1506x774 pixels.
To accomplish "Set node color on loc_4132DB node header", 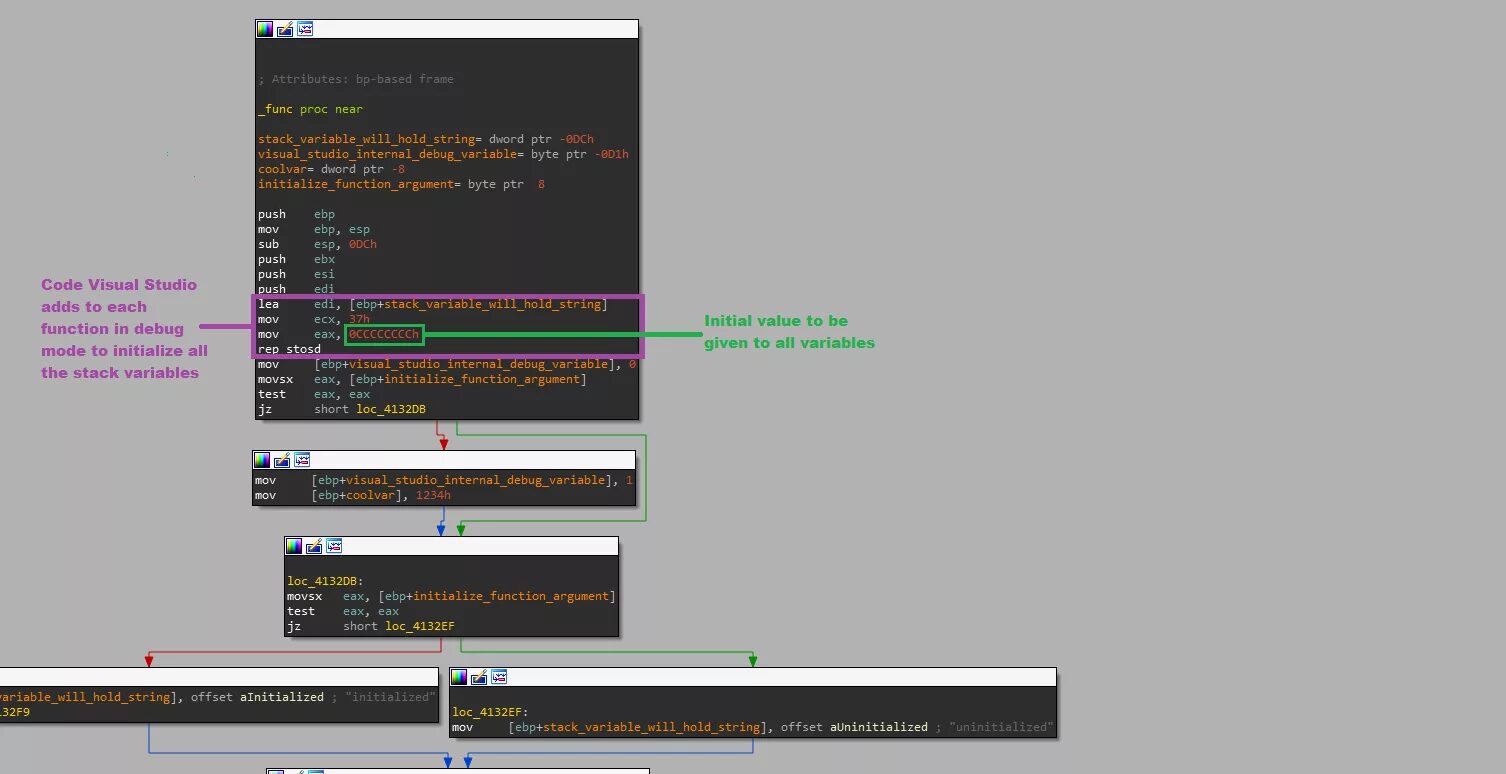I will (x=294, y=546).
